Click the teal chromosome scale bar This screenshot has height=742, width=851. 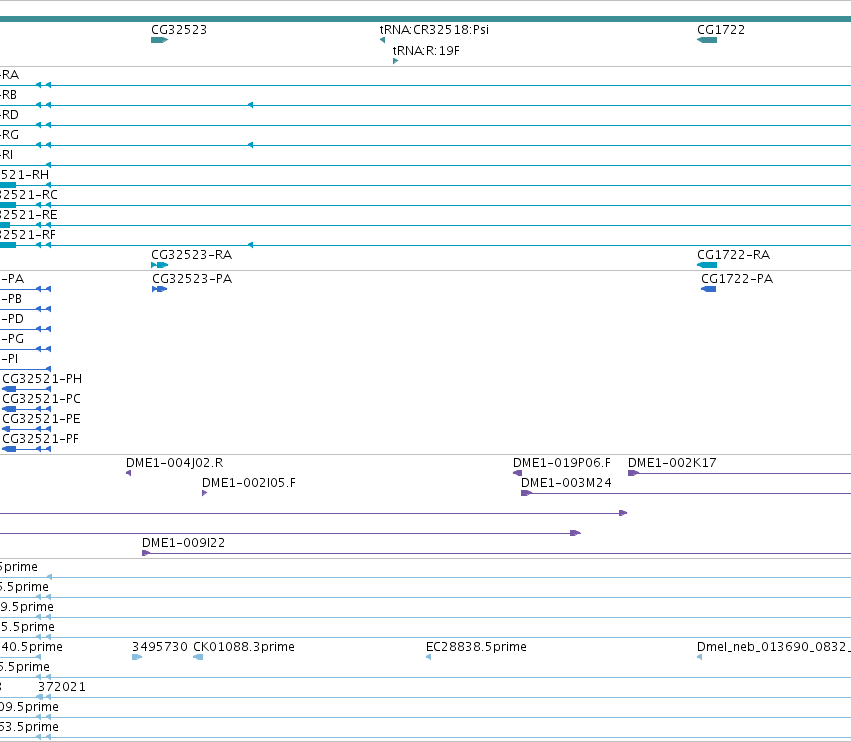[426, 19]
